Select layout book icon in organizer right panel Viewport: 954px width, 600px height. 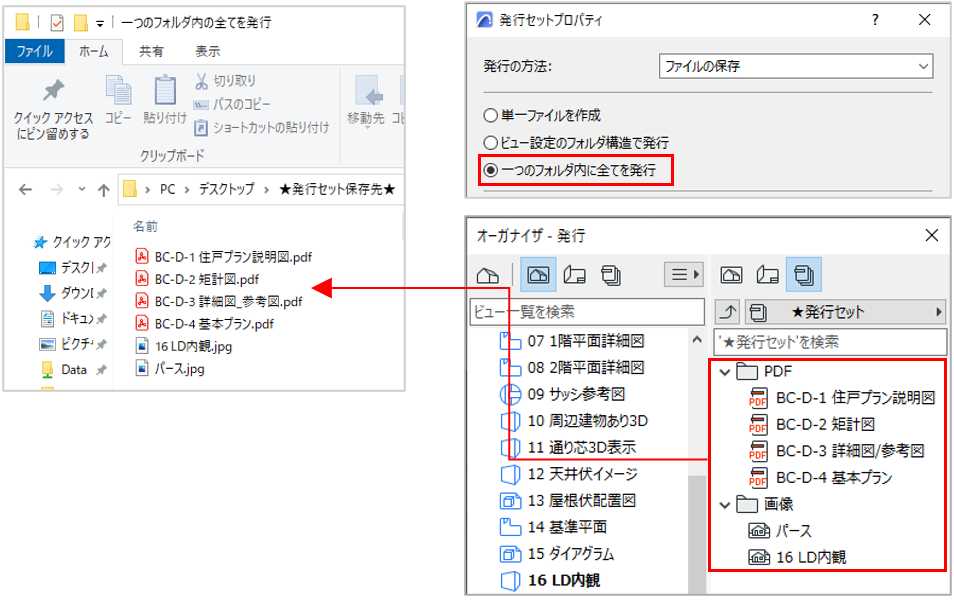click(x=767, y=275)
